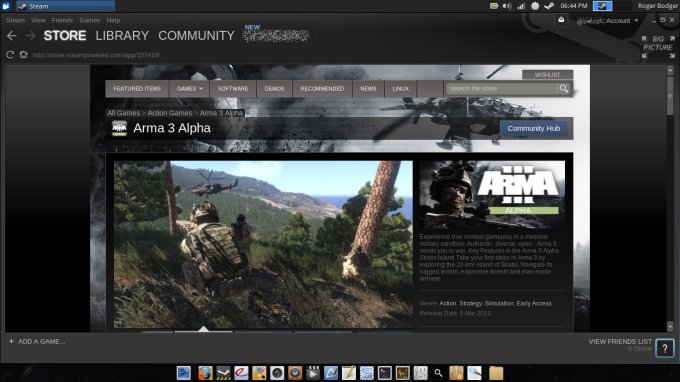The height and width of the screenshot is (382, 680).
Task: Open VIEW FRIENDS LIST
Action: (x=620, y=341)
